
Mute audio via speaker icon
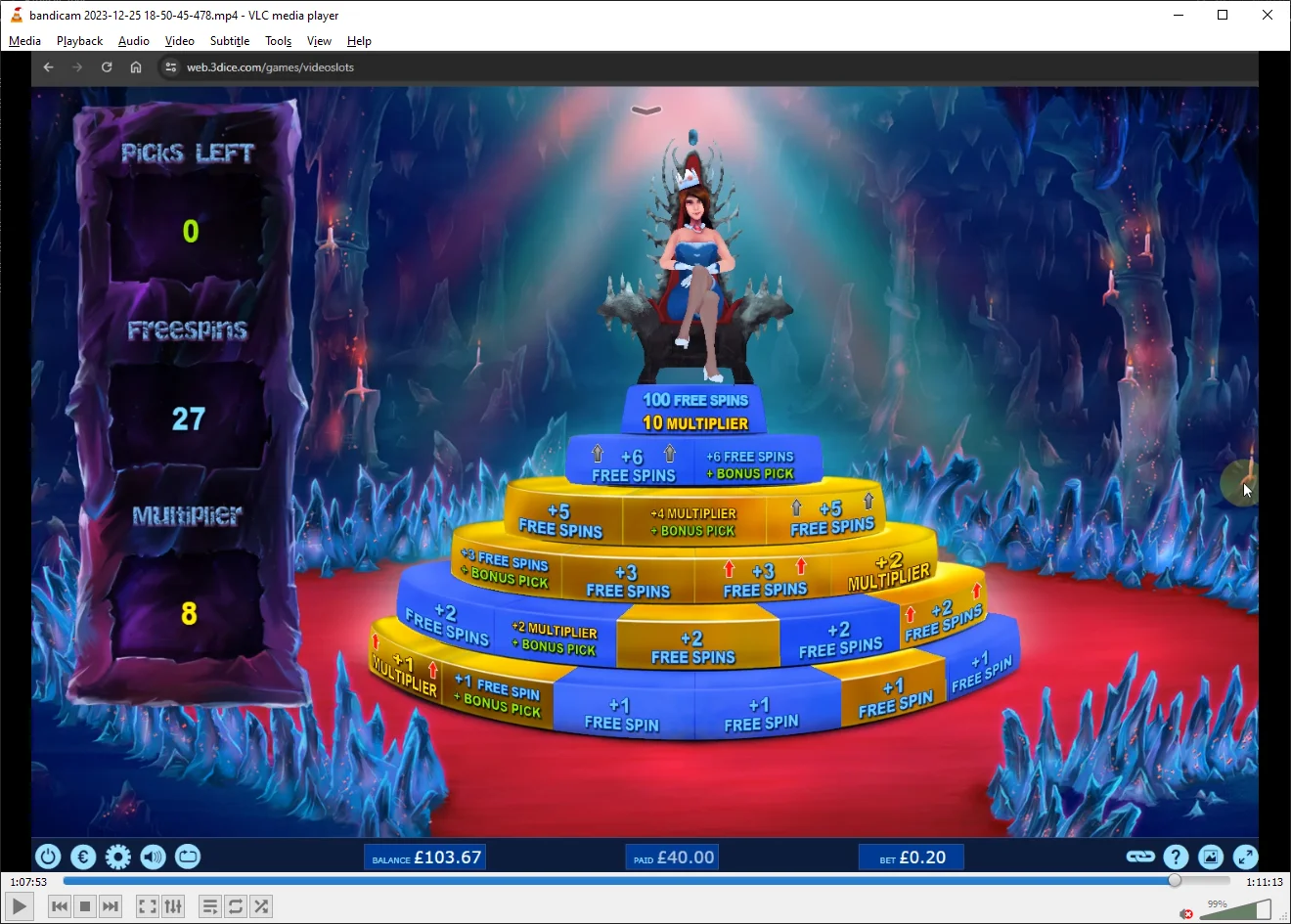coord(1186,914)
